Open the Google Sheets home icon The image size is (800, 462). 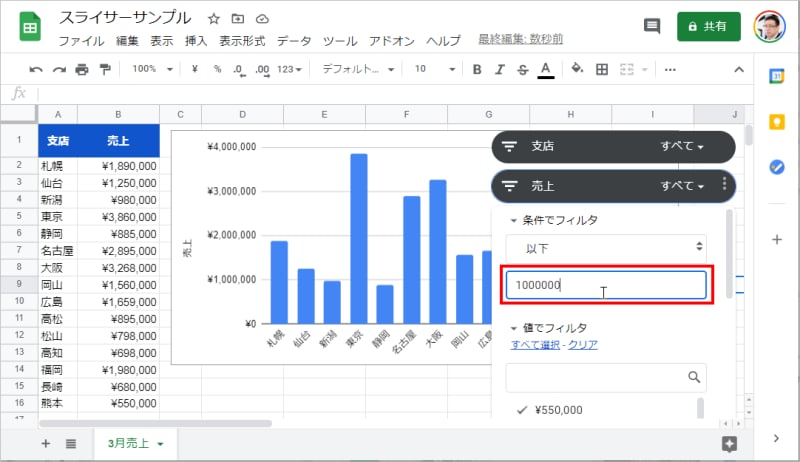tap(30, 27)
